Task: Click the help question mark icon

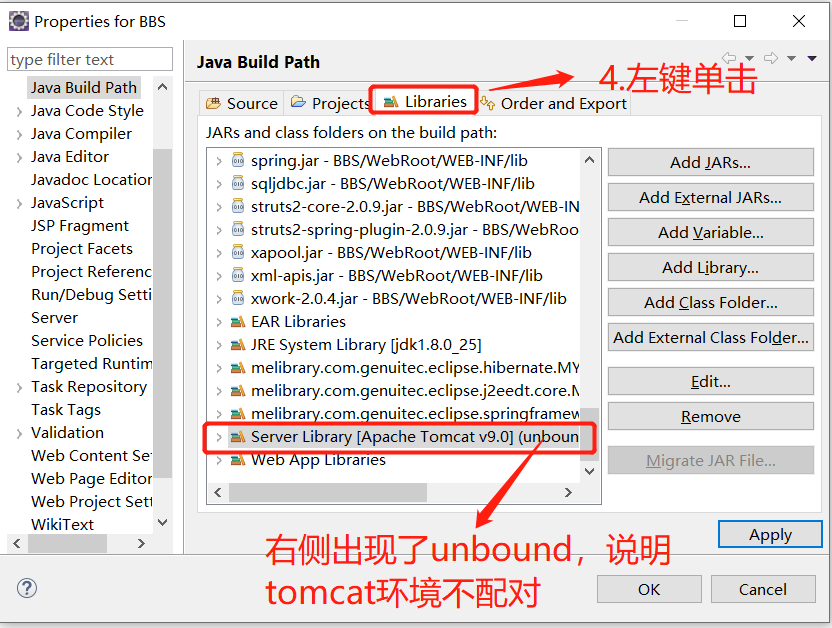Action: coord(27,588)
